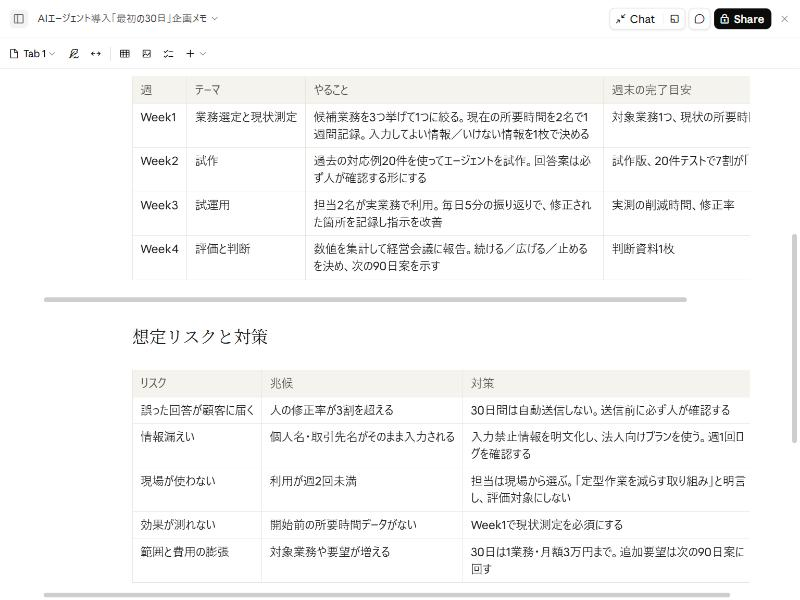Click the Week4 cell '数値を集計して経営会議に報告…'
This screenshot has height=600, width=800.
coord(454,257)
